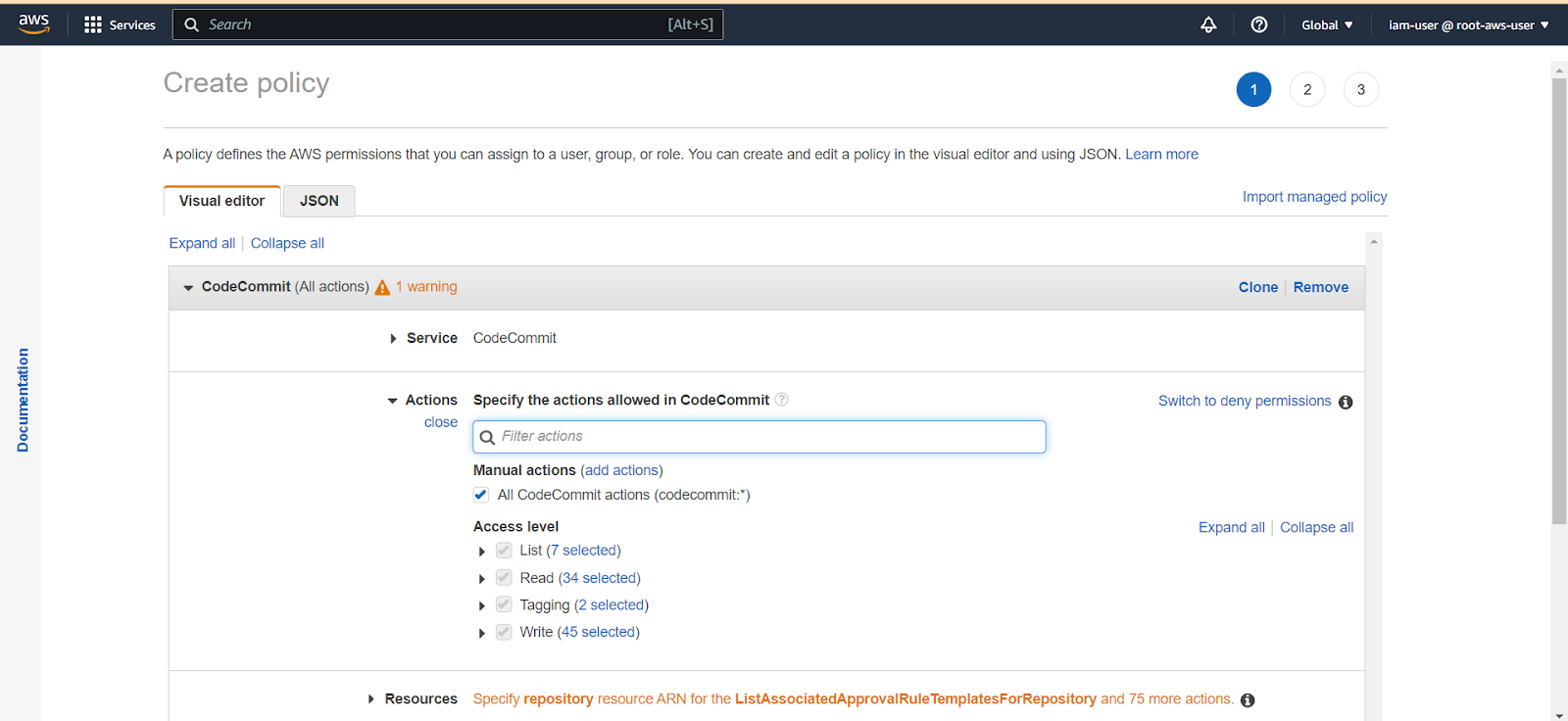Switch to the Visual editor tab
The width and height of the screenshot is (1568, 721).
tap(222, 201)
